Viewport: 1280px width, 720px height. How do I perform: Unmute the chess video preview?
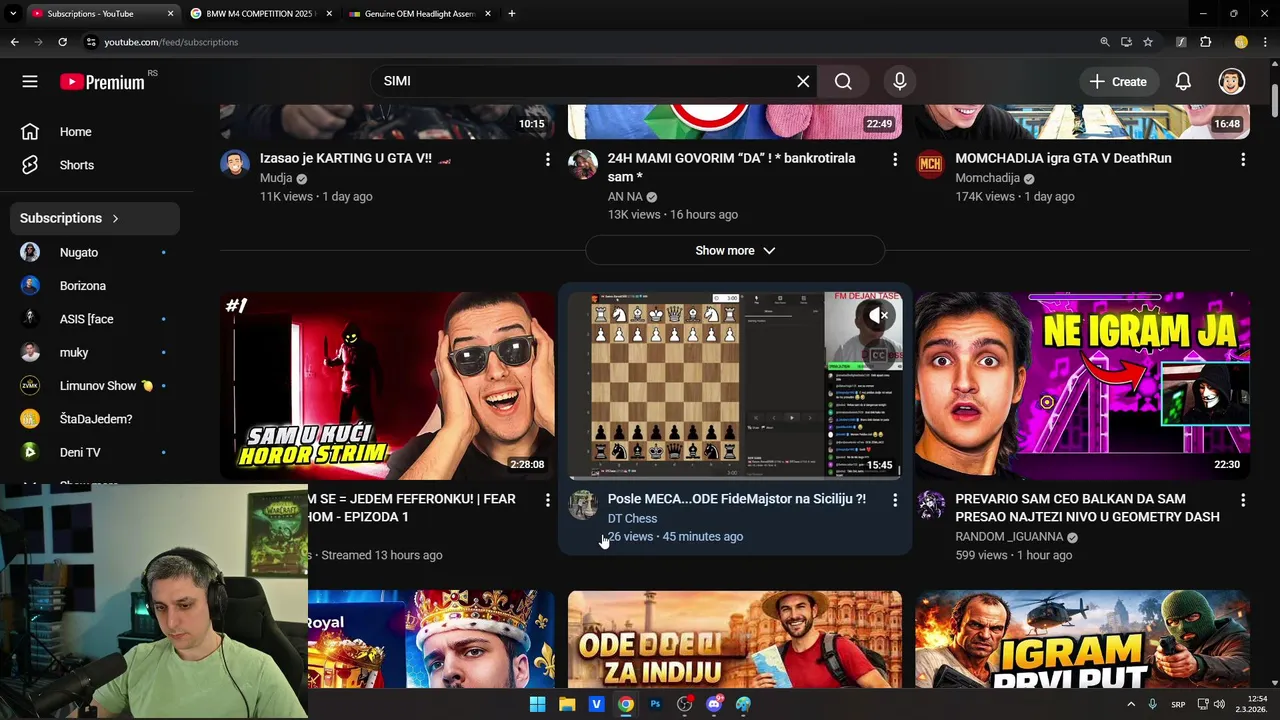pyautogui.click(x=878, y=316)
